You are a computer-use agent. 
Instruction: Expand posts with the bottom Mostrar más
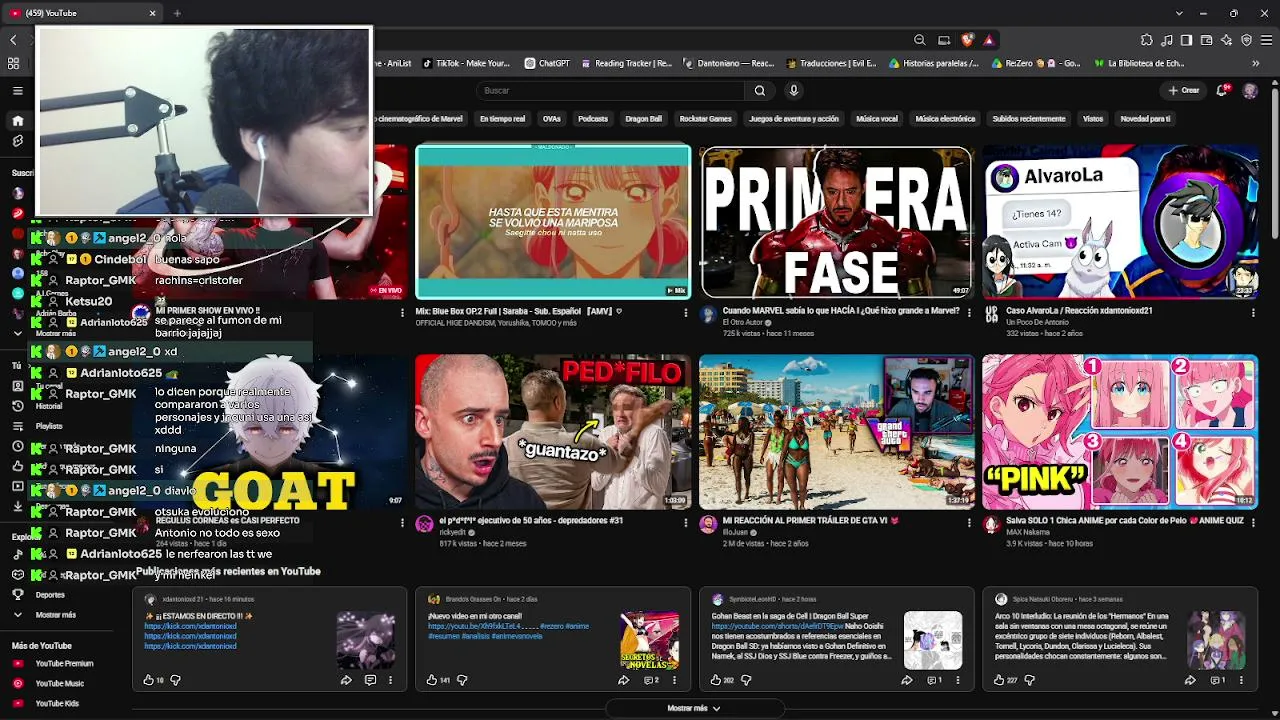pos(694,708)
